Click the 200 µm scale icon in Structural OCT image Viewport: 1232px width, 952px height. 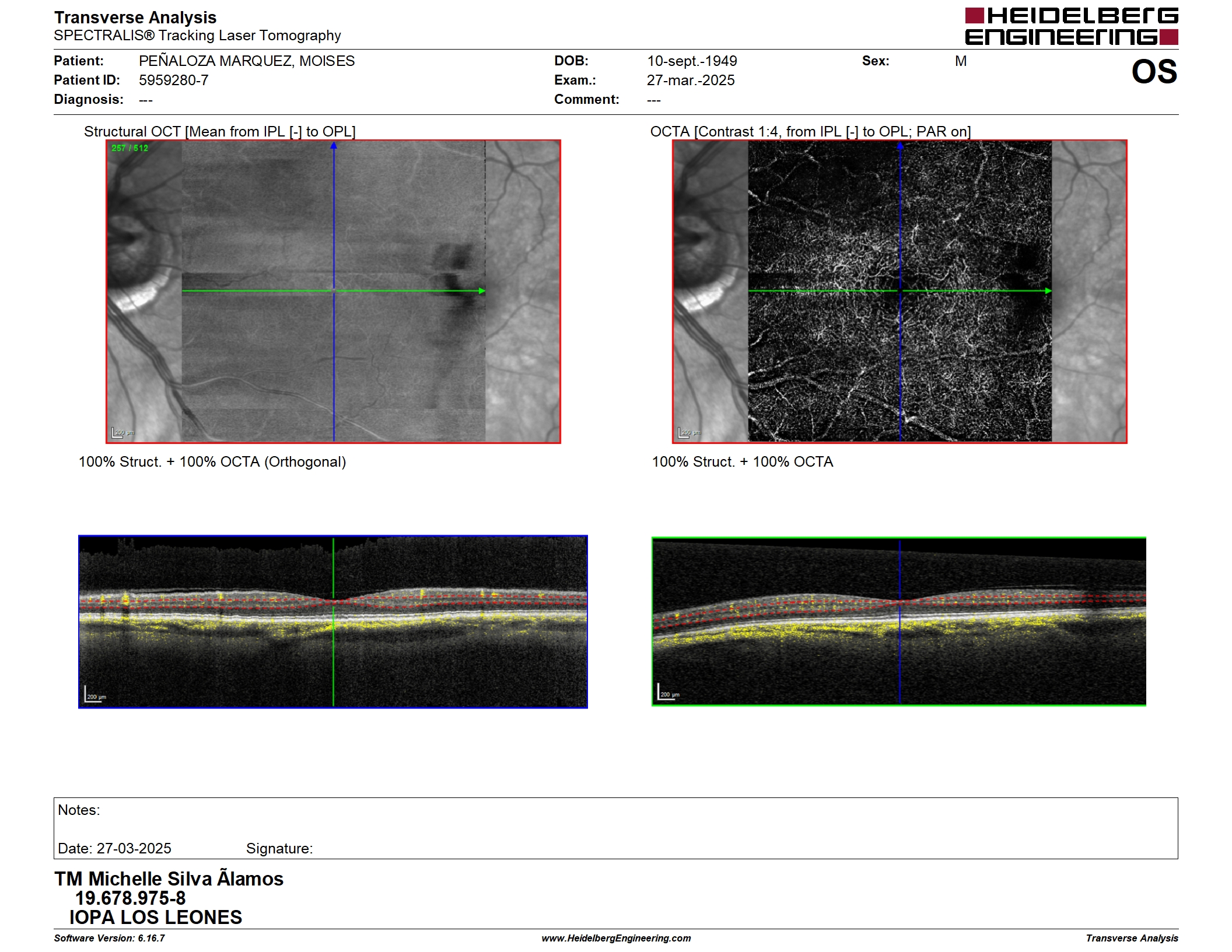[x=123, y=432]
